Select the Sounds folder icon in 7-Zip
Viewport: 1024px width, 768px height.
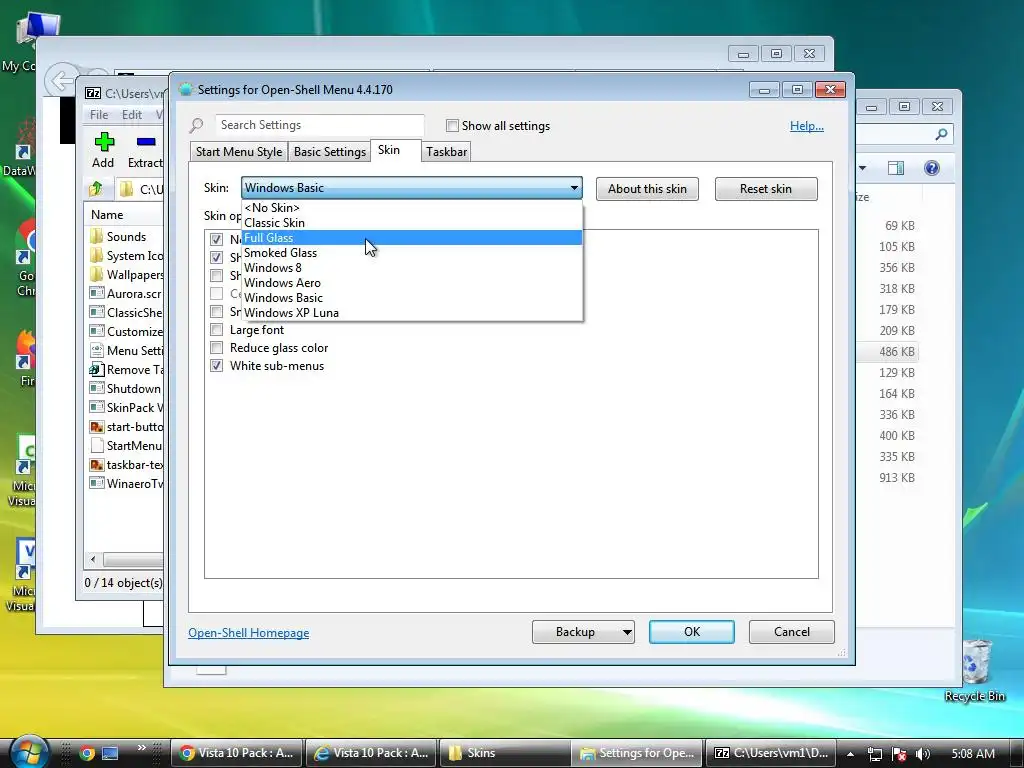[x=97, y=236]
